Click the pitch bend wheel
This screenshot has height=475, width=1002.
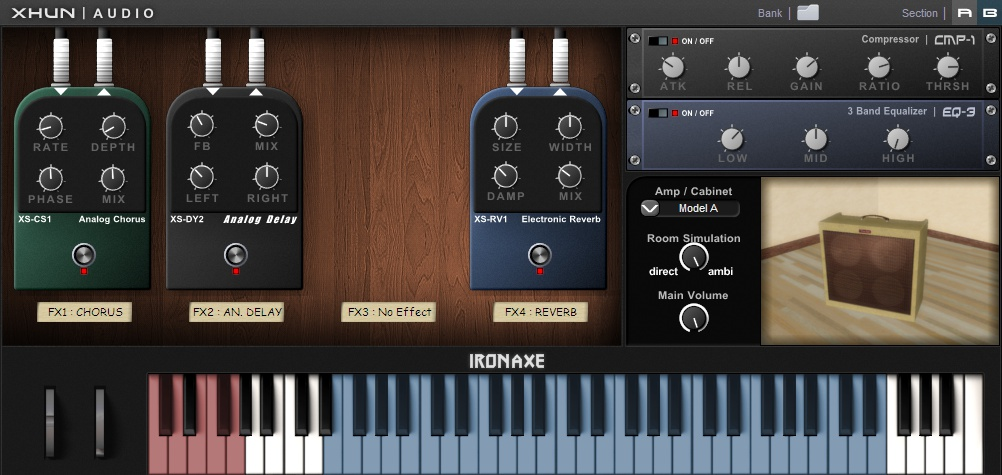coord(50,423)
